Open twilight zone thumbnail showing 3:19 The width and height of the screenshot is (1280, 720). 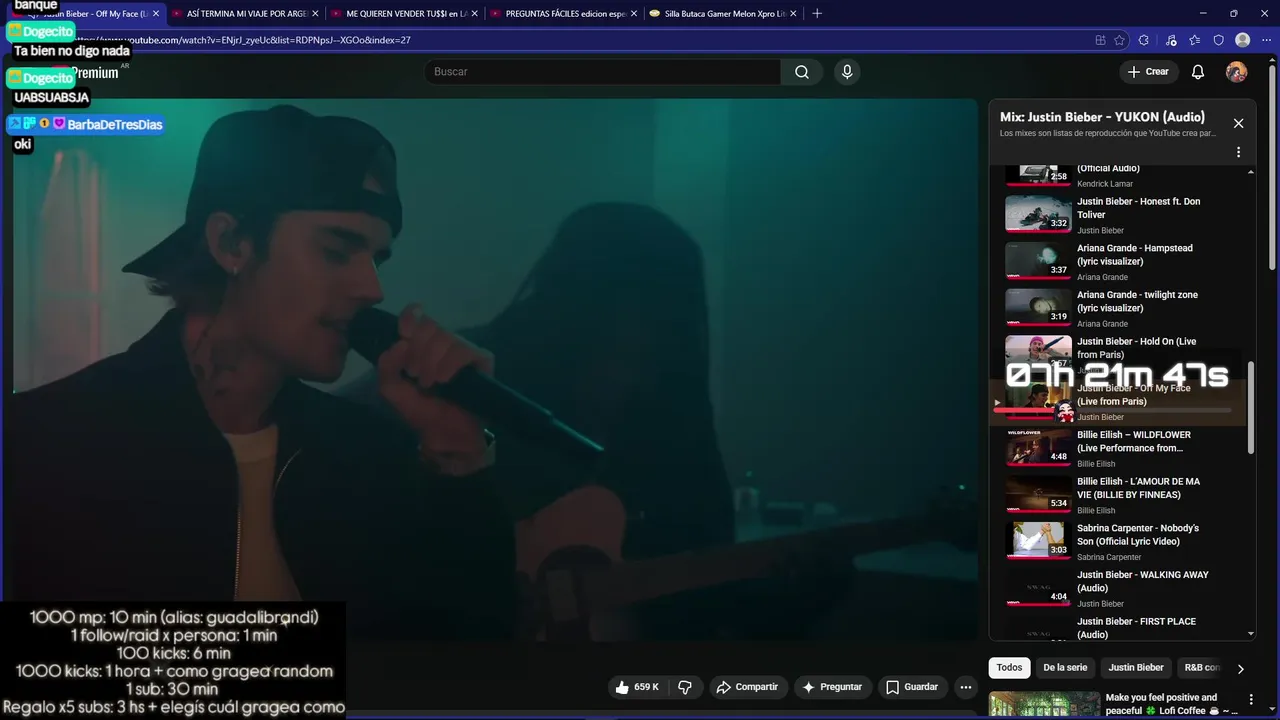point(1038,308)
